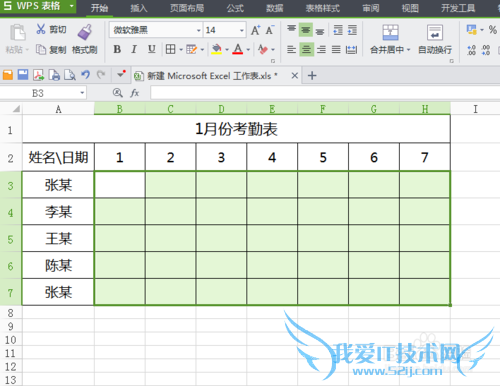Open the font name 微软雅黑 dropdown
500x386 pixels.
(x=199, y=30)
